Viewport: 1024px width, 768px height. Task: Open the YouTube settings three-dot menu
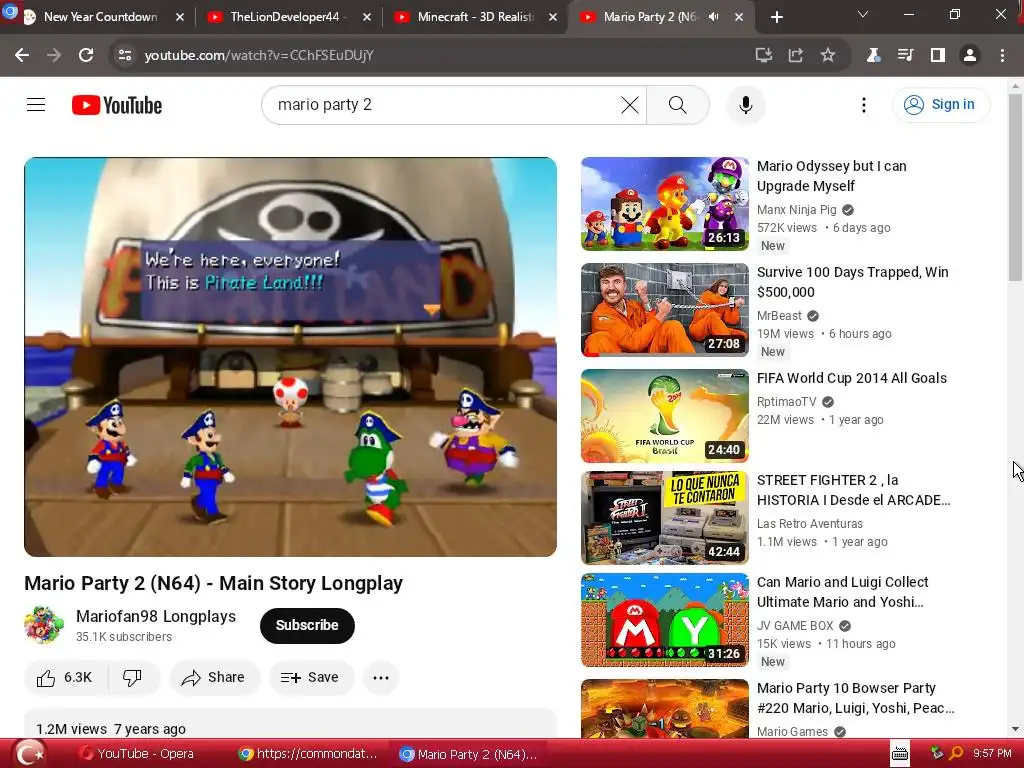coord(863,104)
